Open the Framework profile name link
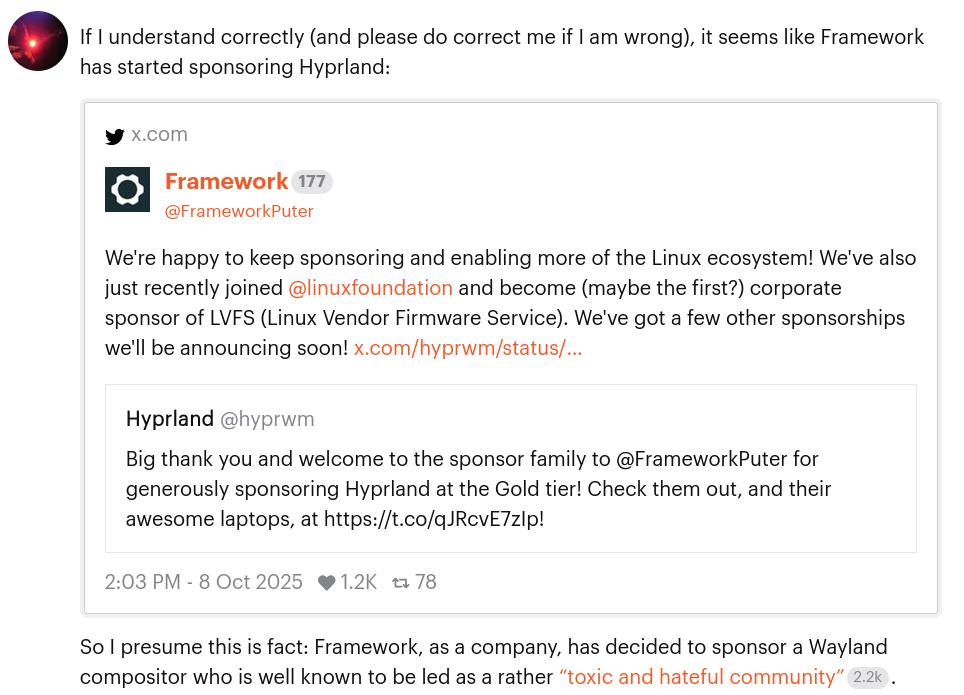964x695 pixels. click(226, 181)
